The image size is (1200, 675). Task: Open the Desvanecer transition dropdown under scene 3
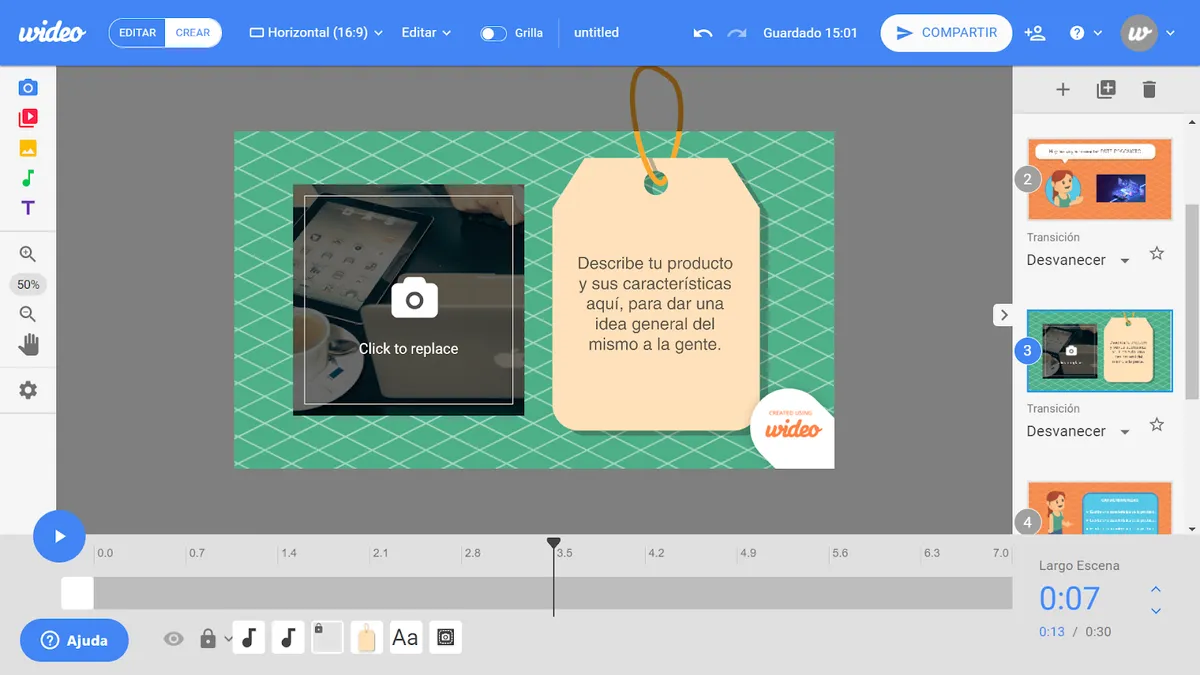coord(1078,431)
